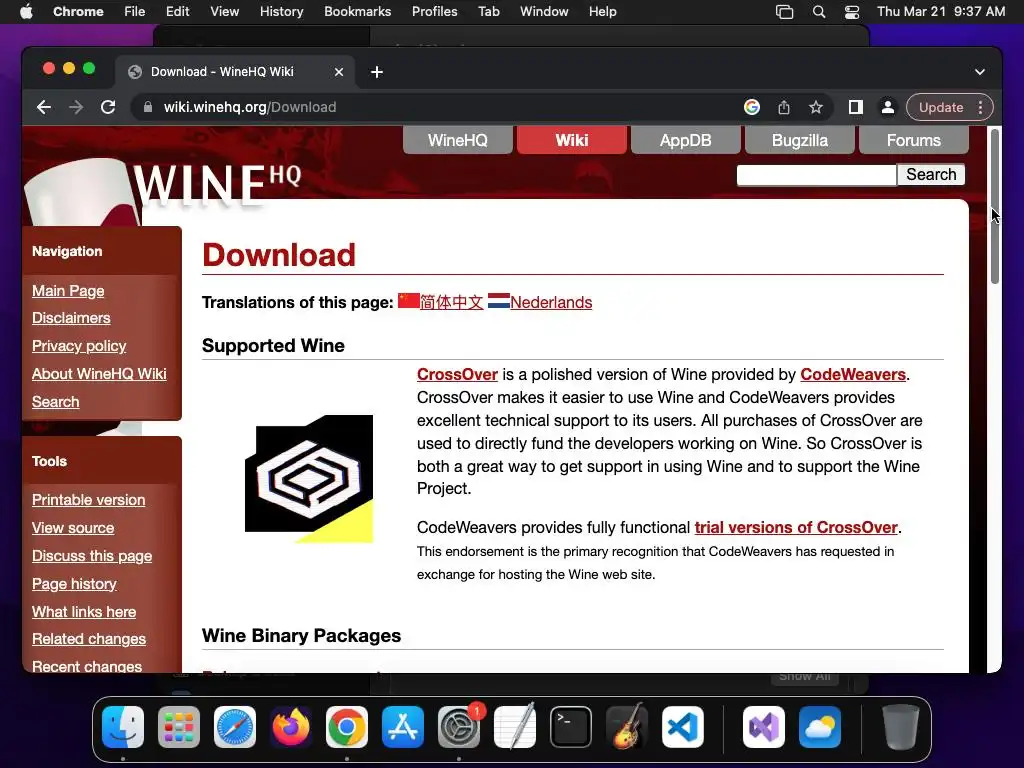This screenshot has width=1024, height=768.
Task: Click the page vertical scrollbar
Action: point(995,206)
